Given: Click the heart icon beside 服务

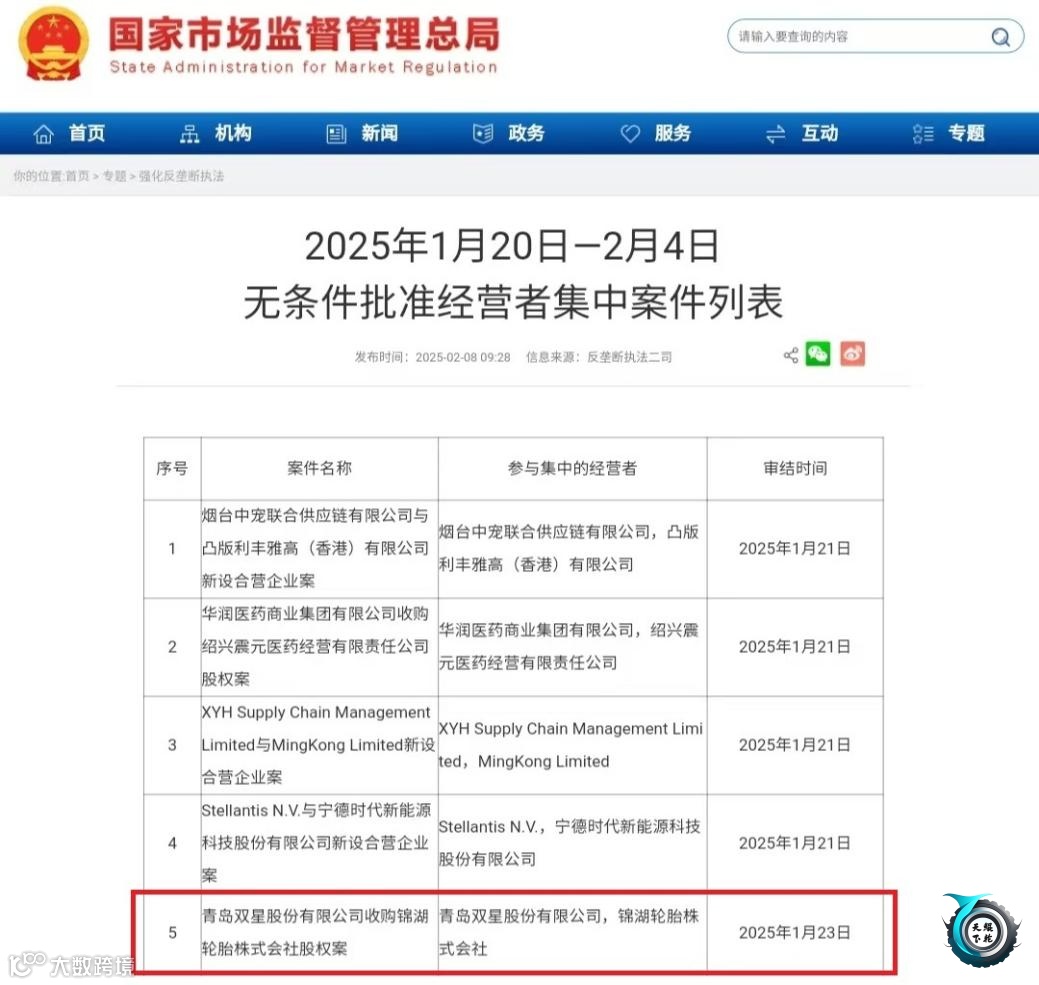Looking at the screenshot, I should [x=630, y=134].
